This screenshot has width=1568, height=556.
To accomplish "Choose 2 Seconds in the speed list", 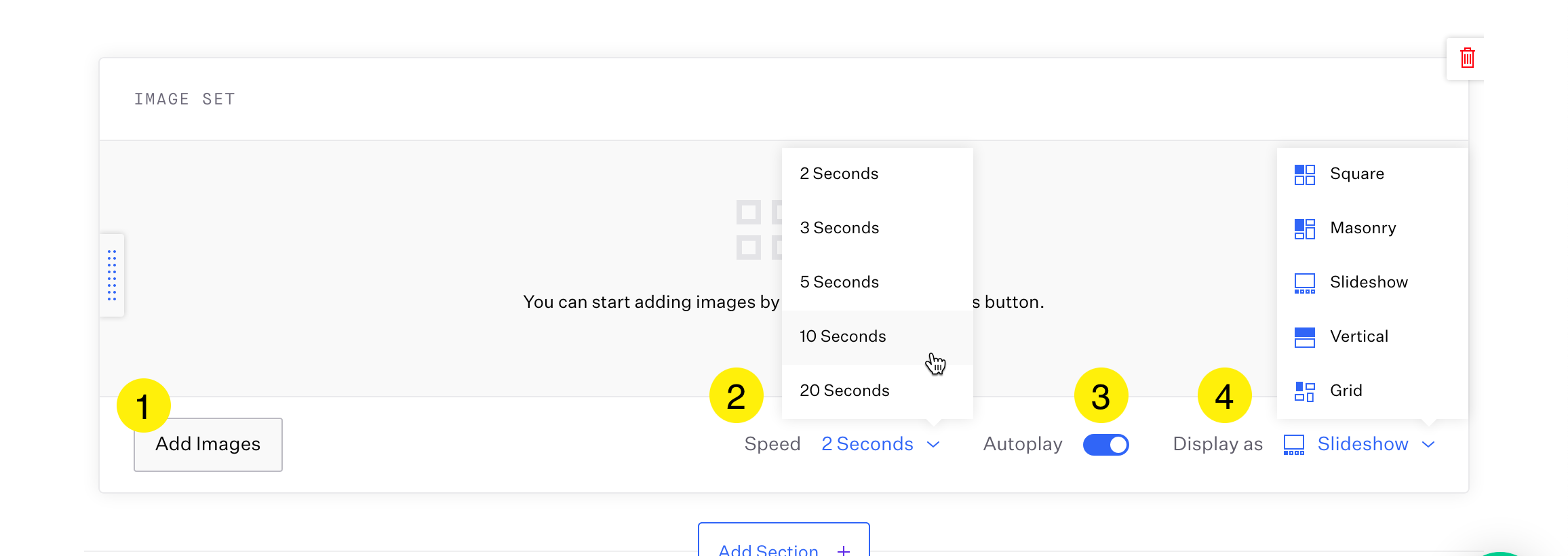I will click(x=839, y=174).
